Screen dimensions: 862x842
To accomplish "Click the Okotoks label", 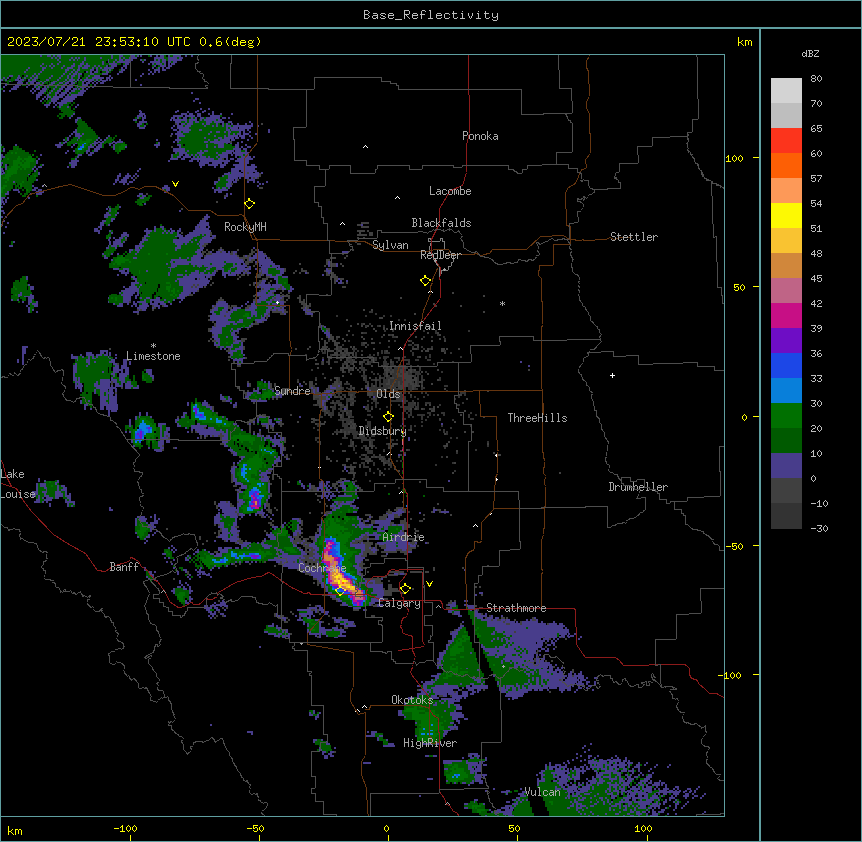I will pos(412,700).
